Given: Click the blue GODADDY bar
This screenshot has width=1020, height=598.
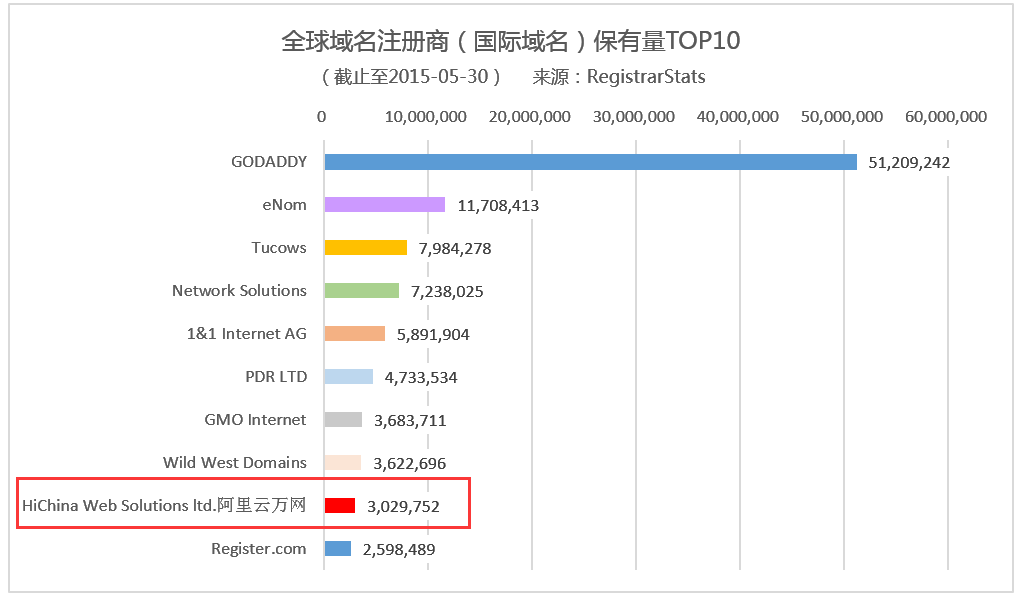Looking at the screenshot, I should tap(590, 162).
